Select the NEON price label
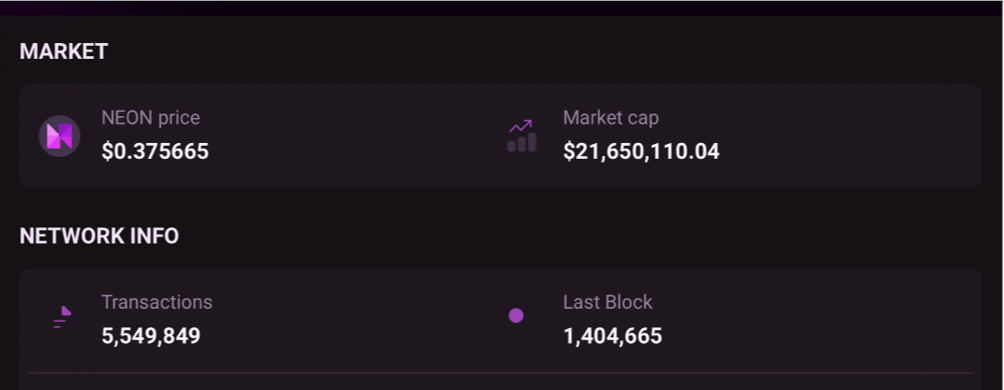Viewport: 1004px width, 390px height. tap(150, 118)
